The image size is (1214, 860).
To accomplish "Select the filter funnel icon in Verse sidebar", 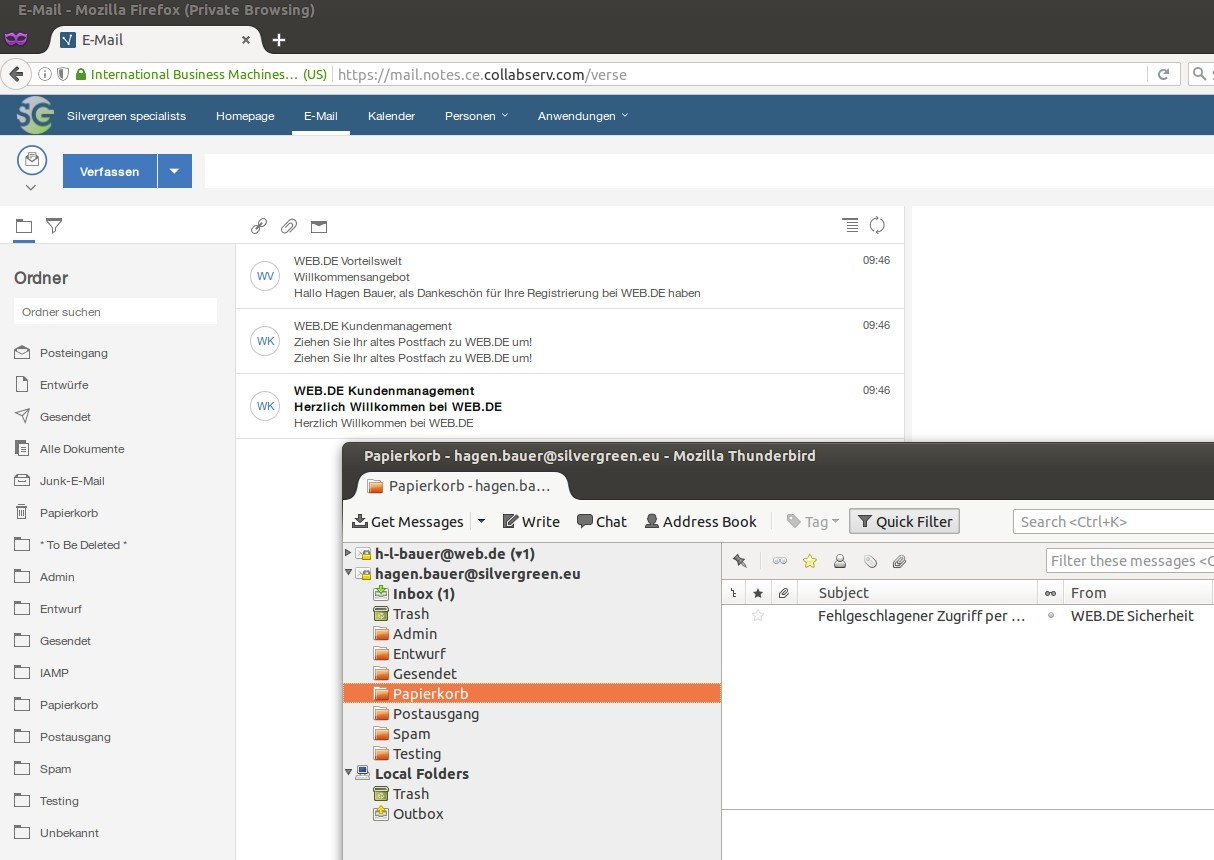I will point(54,226).
